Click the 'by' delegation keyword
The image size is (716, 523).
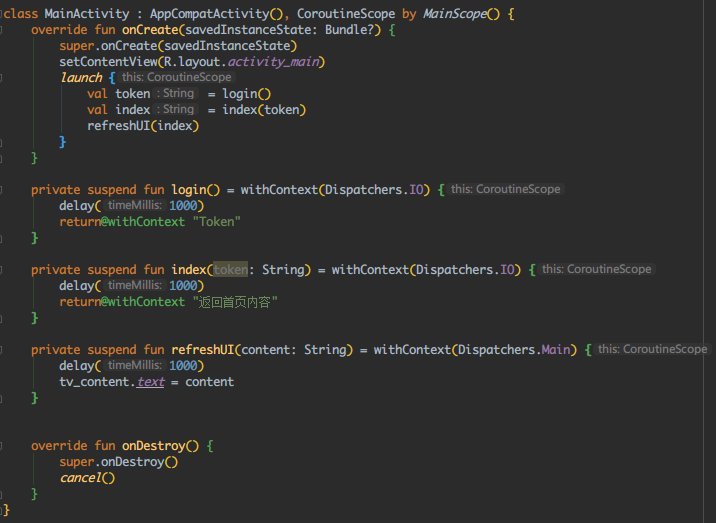409,14
